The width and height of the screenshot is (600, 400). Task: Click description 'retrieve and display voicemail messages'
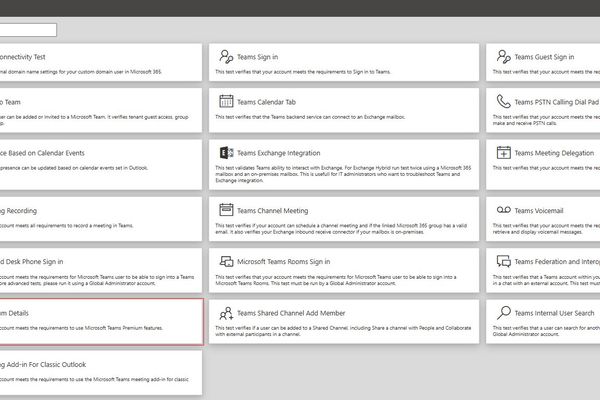pos(546,229)
